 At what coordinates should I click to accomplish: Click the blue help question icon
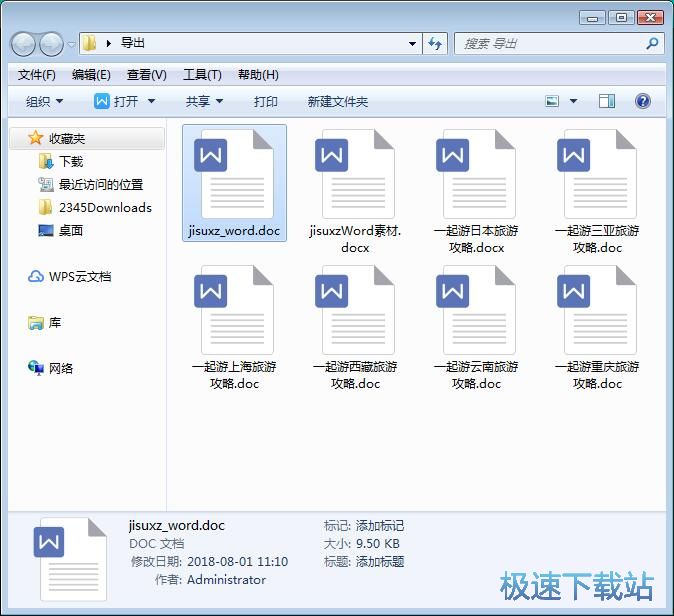pyautogui.click(x=642, y=101)
